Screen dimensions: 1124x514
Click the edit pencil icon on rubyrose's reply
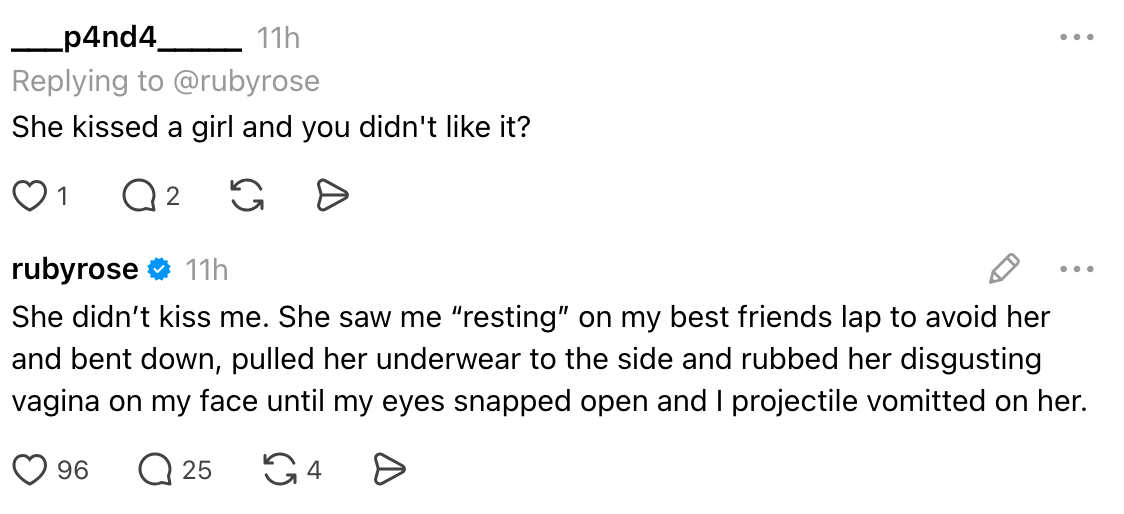pyautogui.click(x=1003, y=268)
